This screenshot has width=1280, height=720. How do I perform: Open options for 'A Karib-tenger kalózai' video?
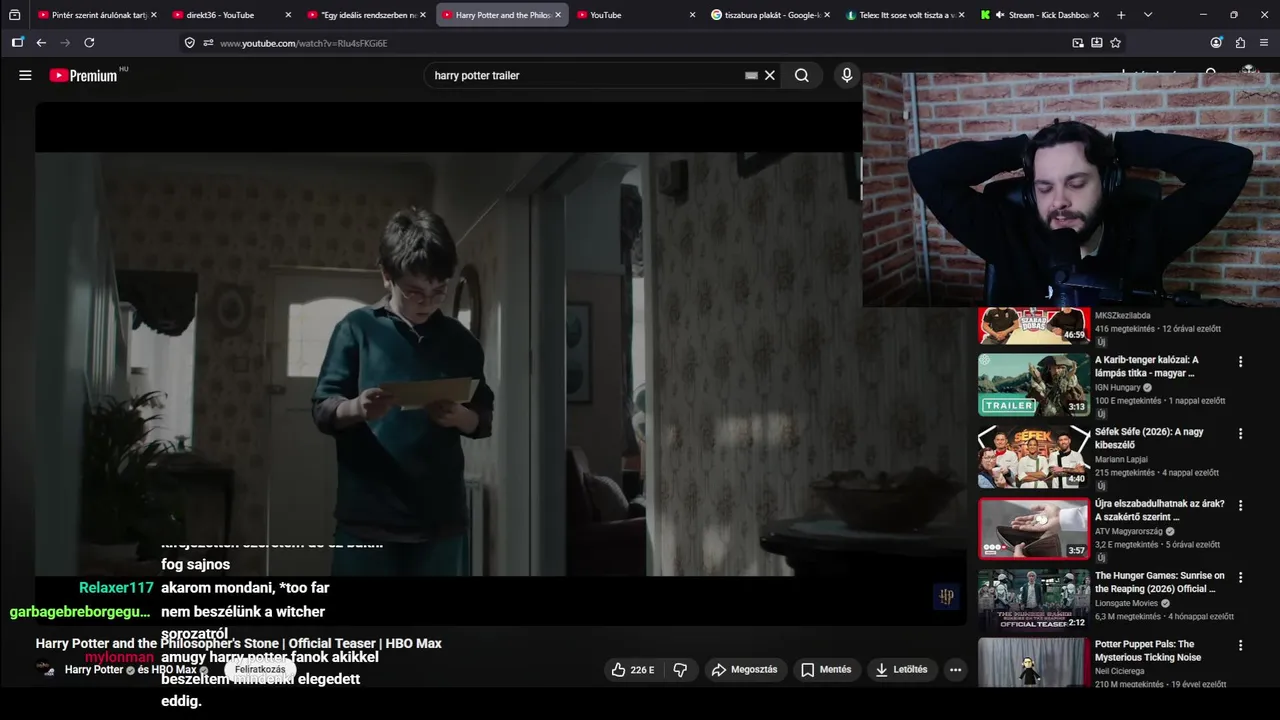[x=1240, y=362]
